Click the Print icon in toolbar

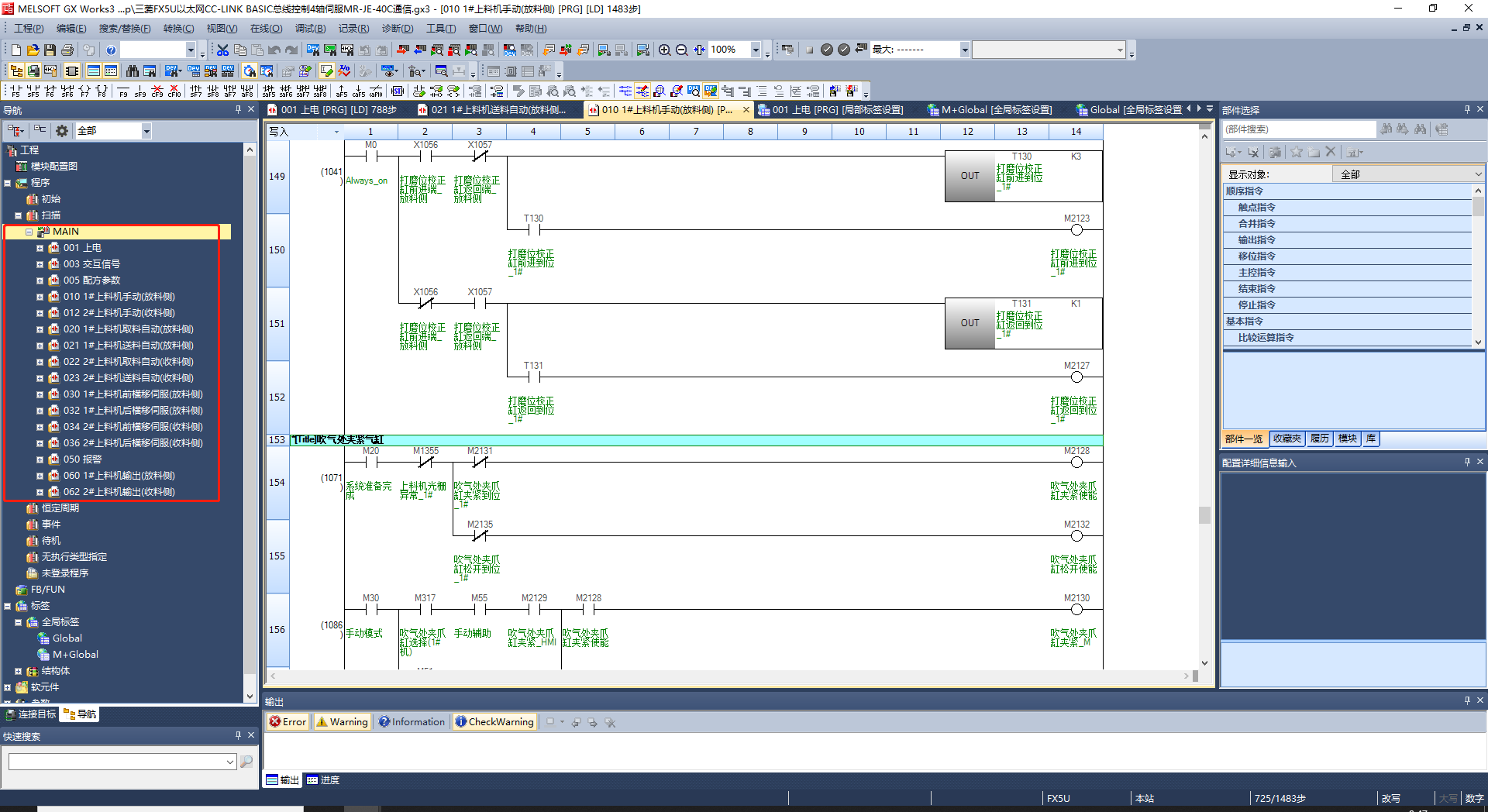67,50
